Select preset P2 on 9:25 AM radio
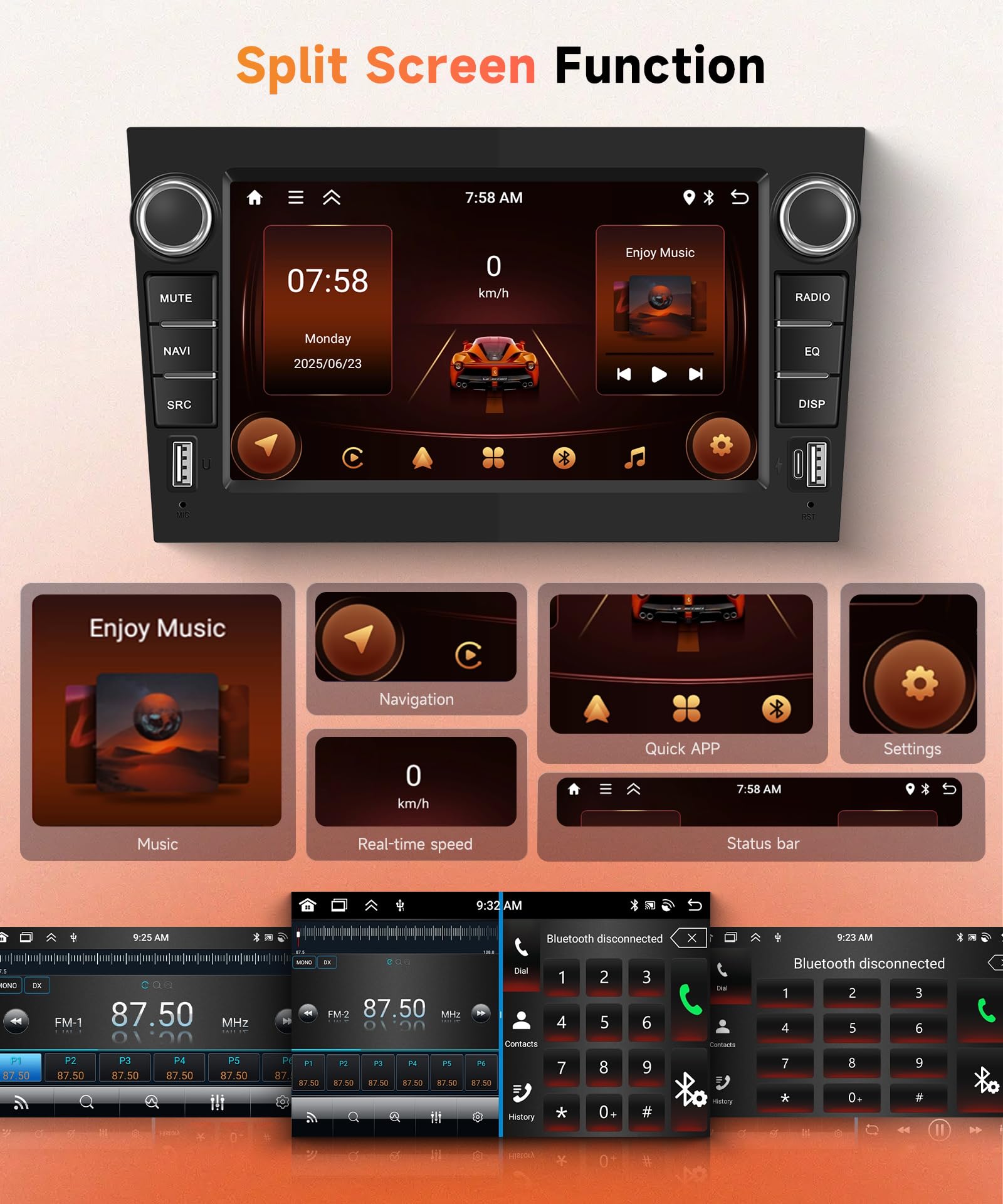Image resolution: width=1003 pixels, height=1204 pixels. click(x=70, y=1068)
